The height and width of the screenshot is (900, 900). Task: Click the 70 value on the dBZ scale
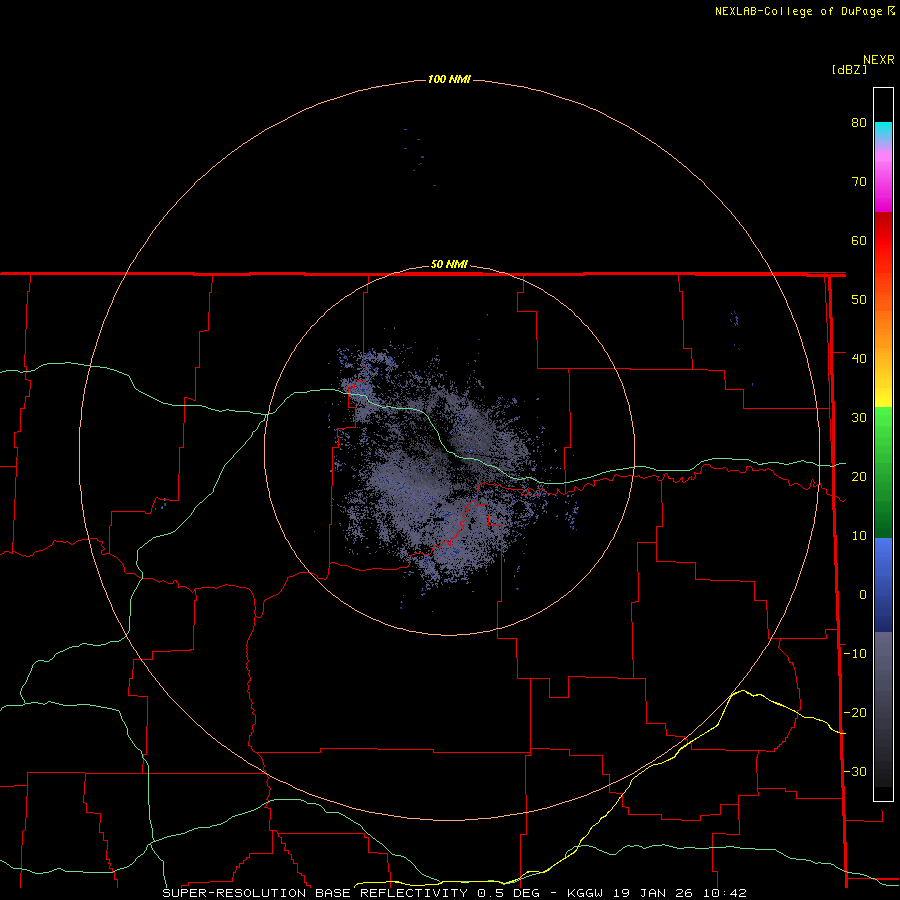coord(859,182)
